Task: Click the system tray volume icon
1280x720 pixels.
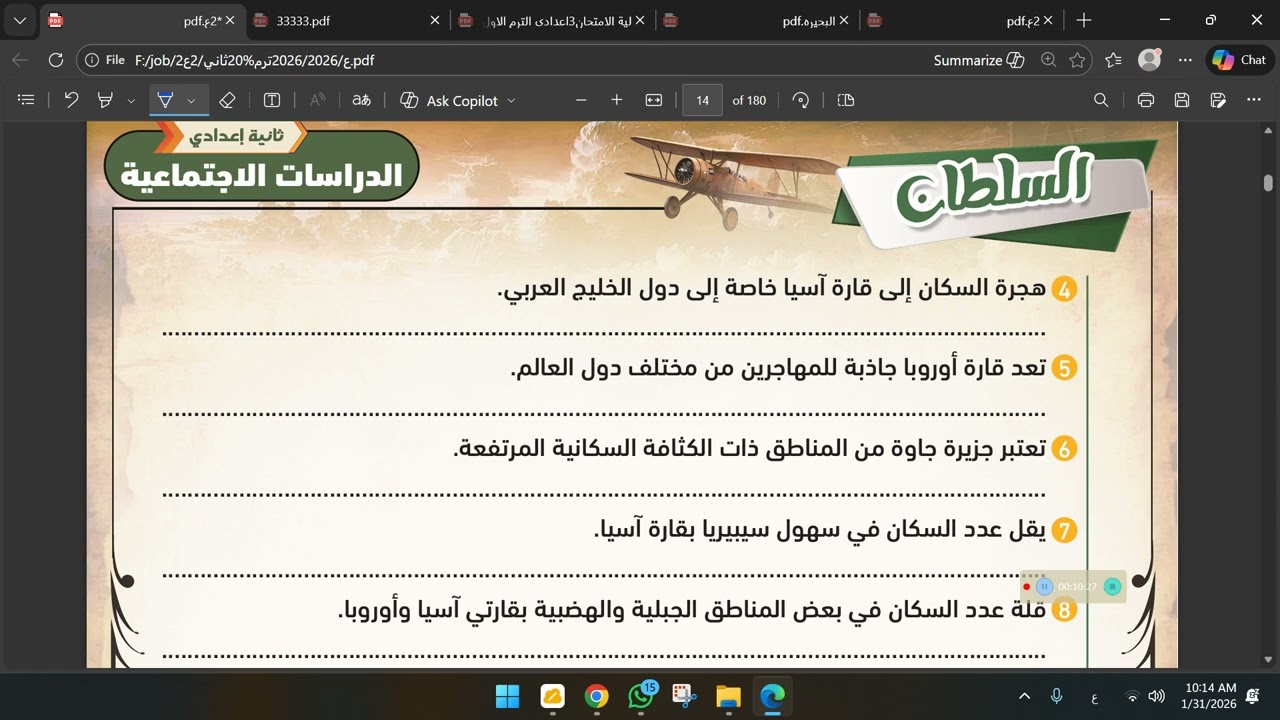Action: click(1157, 696)
